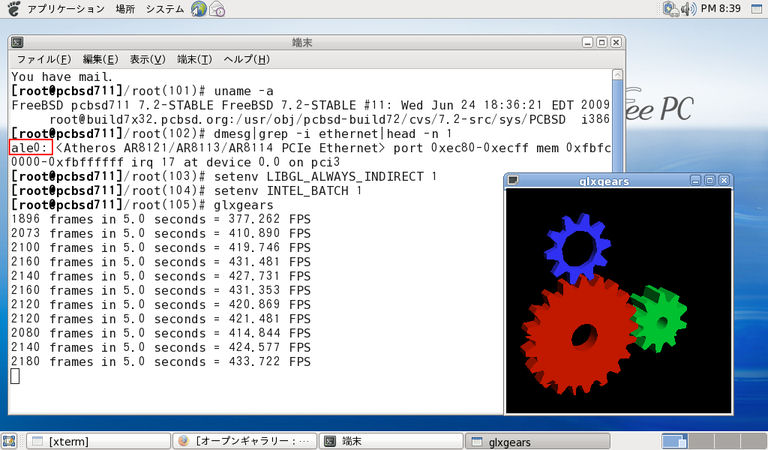Click the '410.890 FPS' output value
The height and width of the screenshot is (450, 768).
[269, 233]
